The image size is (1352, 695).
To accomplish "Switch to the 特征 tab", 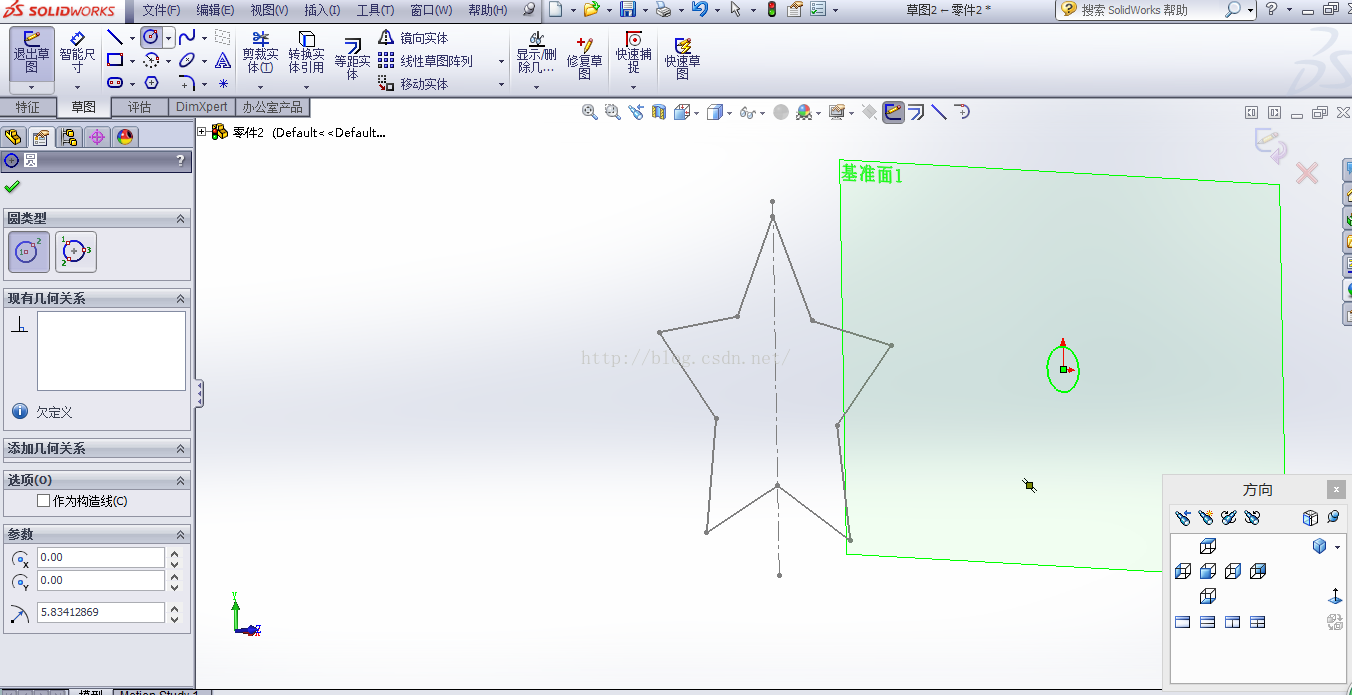I will point(28,107).
